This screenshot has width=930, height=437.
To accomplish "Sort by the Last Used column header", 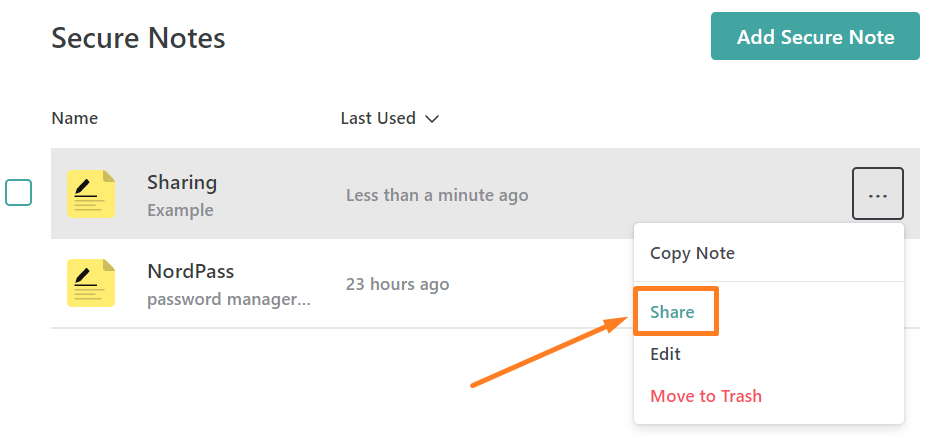I will pyautogui.click(x=378, y=118).
